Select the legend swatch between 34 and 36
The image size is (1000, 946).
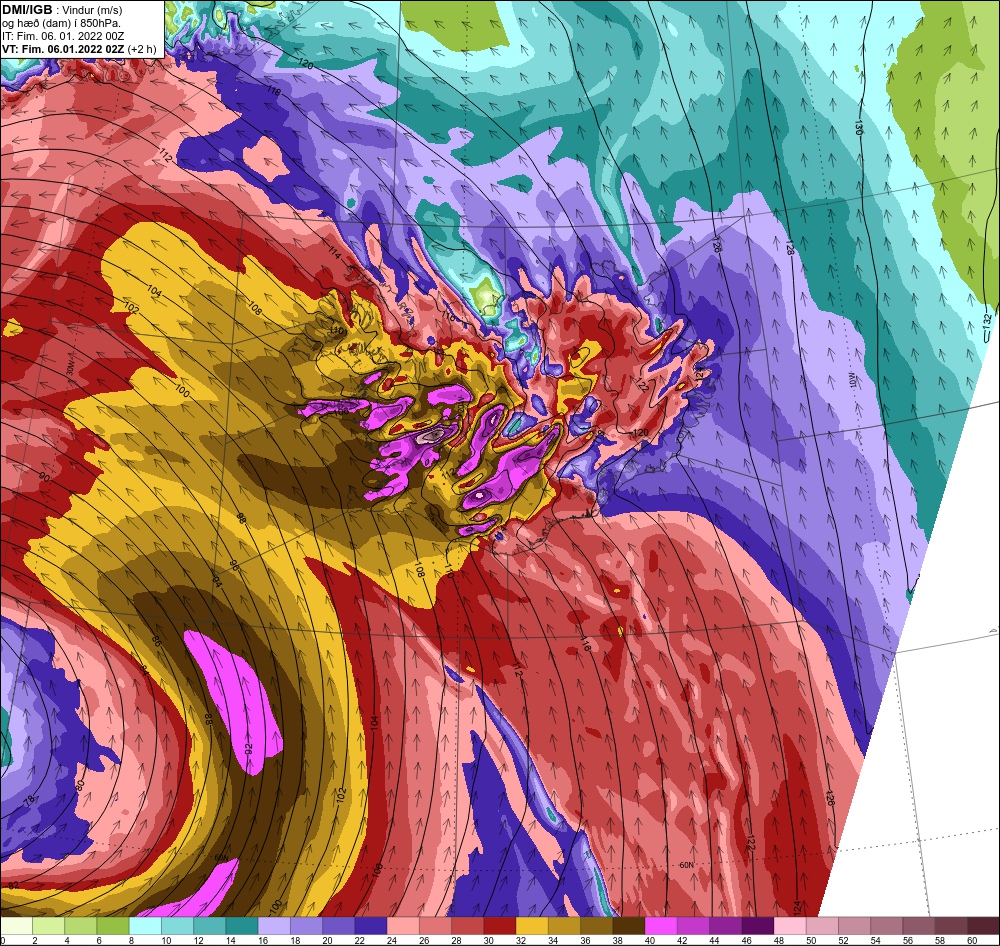click(x=564, y=926)
